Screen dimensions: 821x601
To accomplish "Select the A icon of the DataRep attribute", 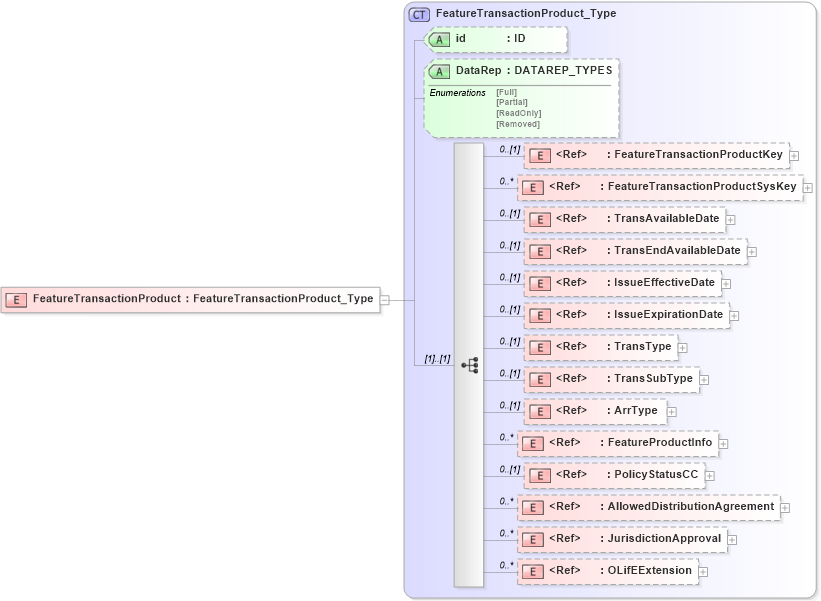I will [438, 71].
